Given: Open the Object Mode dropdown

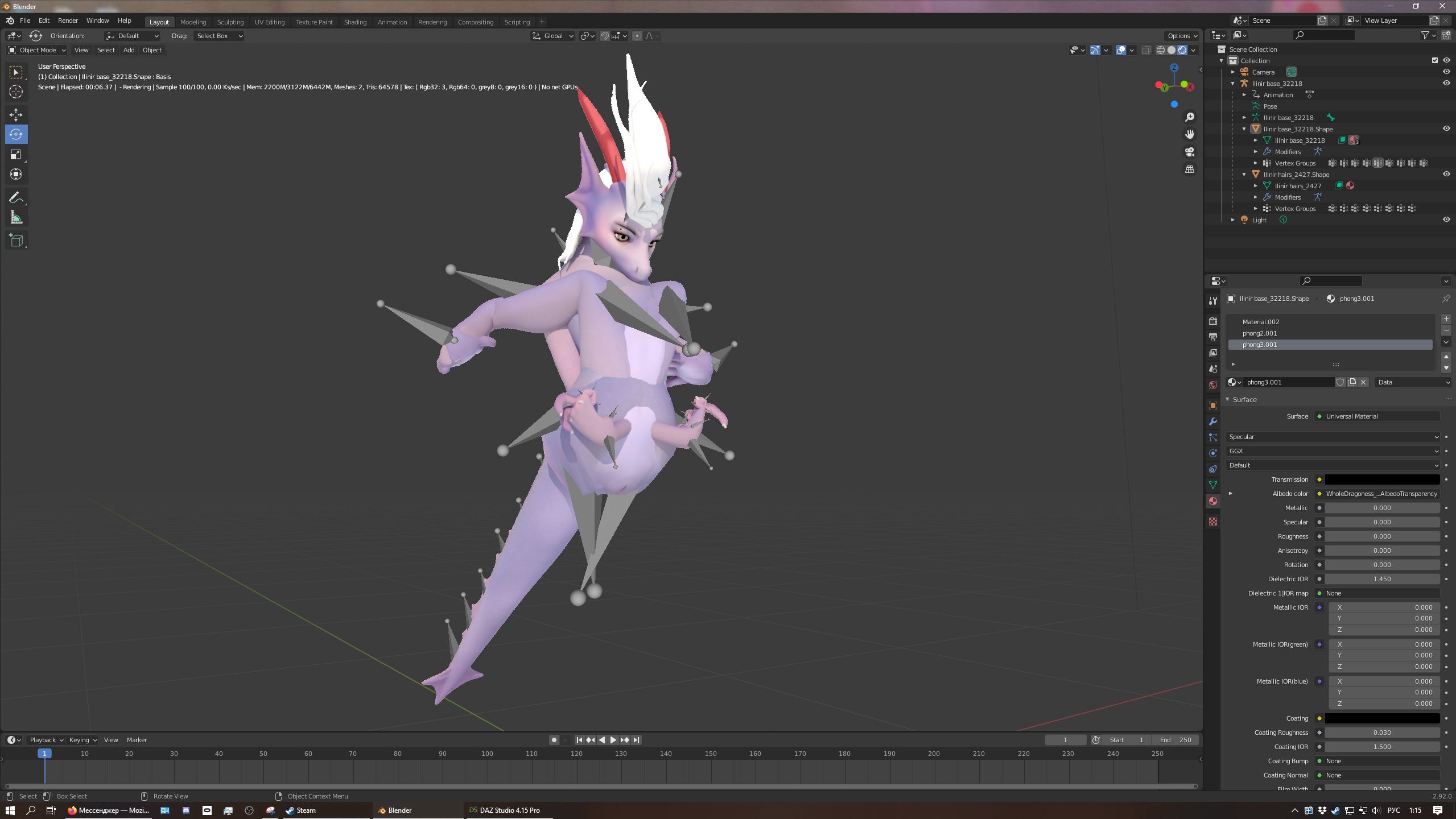Looking at the screenshot, I should (x=37, y=50).
